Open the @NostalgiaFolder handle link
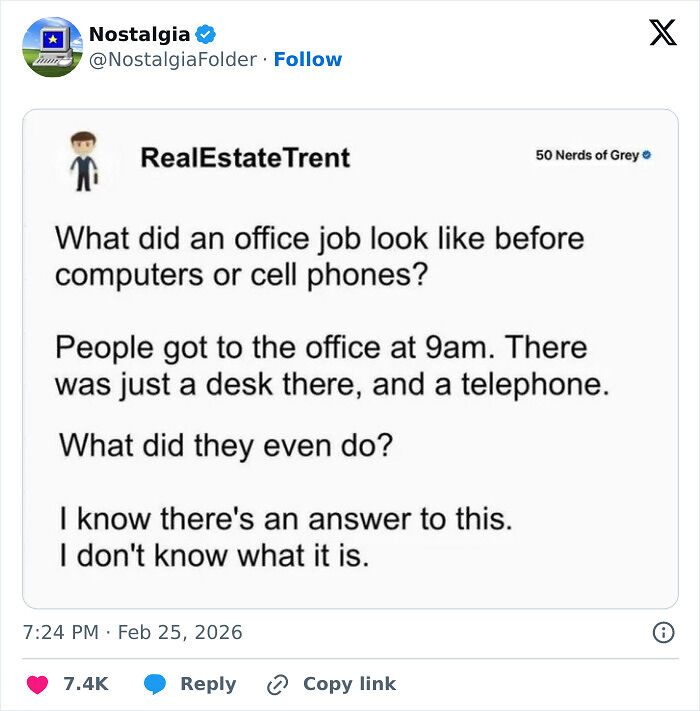700x711 pixels. tap(173, 59)
